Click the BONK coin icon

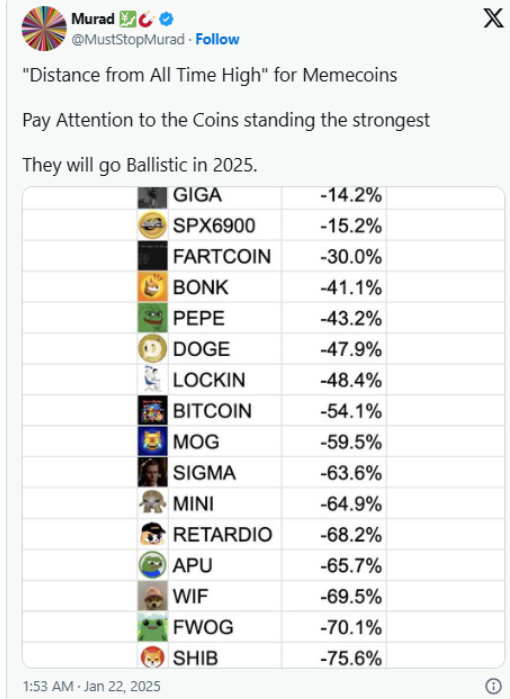[152, 287]
